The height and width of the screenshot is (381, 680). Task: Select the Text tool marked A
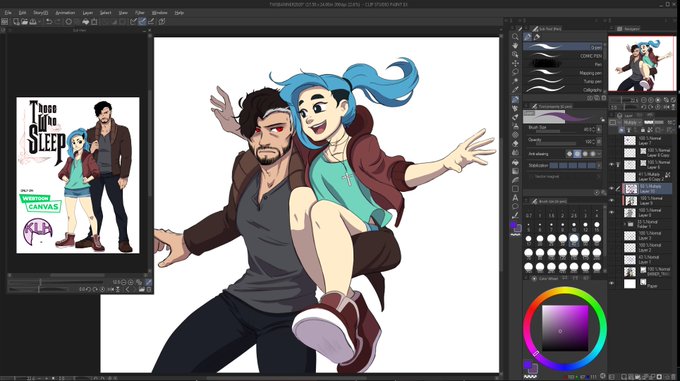(x=515, y=198)
